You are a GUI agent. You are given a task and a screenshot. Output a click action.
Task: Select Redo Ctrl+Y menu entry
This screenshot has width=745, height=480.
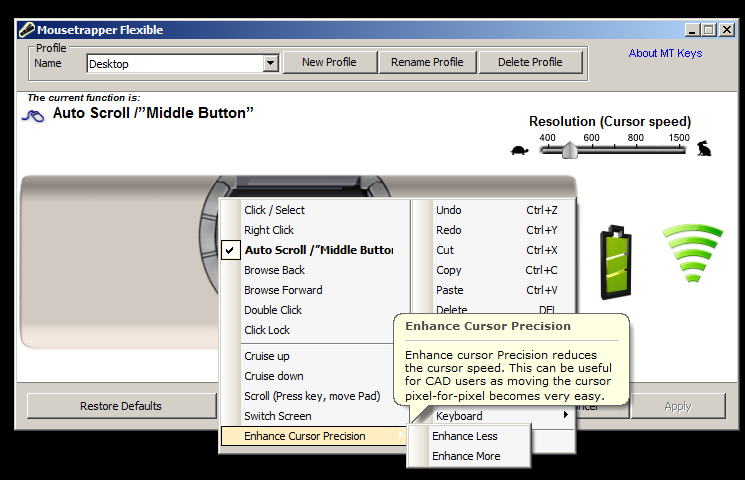pyautogui.click(x=494, y=230)
